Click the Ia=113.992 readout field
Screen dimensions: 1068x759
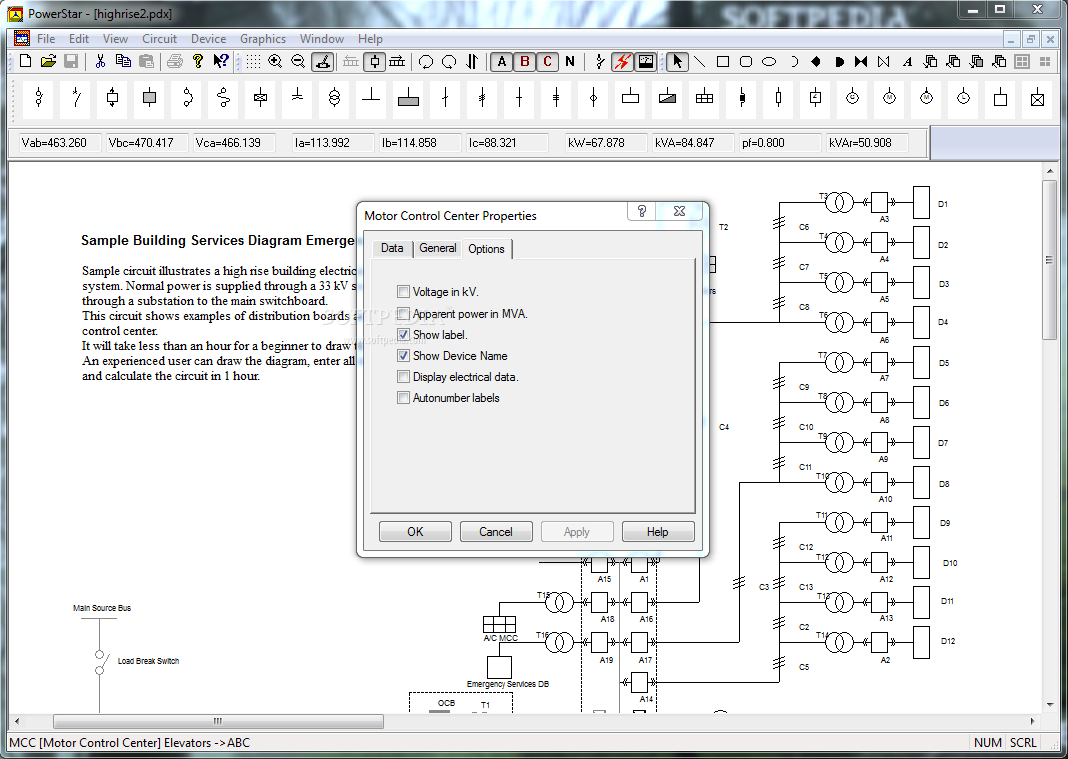[332, 143]
